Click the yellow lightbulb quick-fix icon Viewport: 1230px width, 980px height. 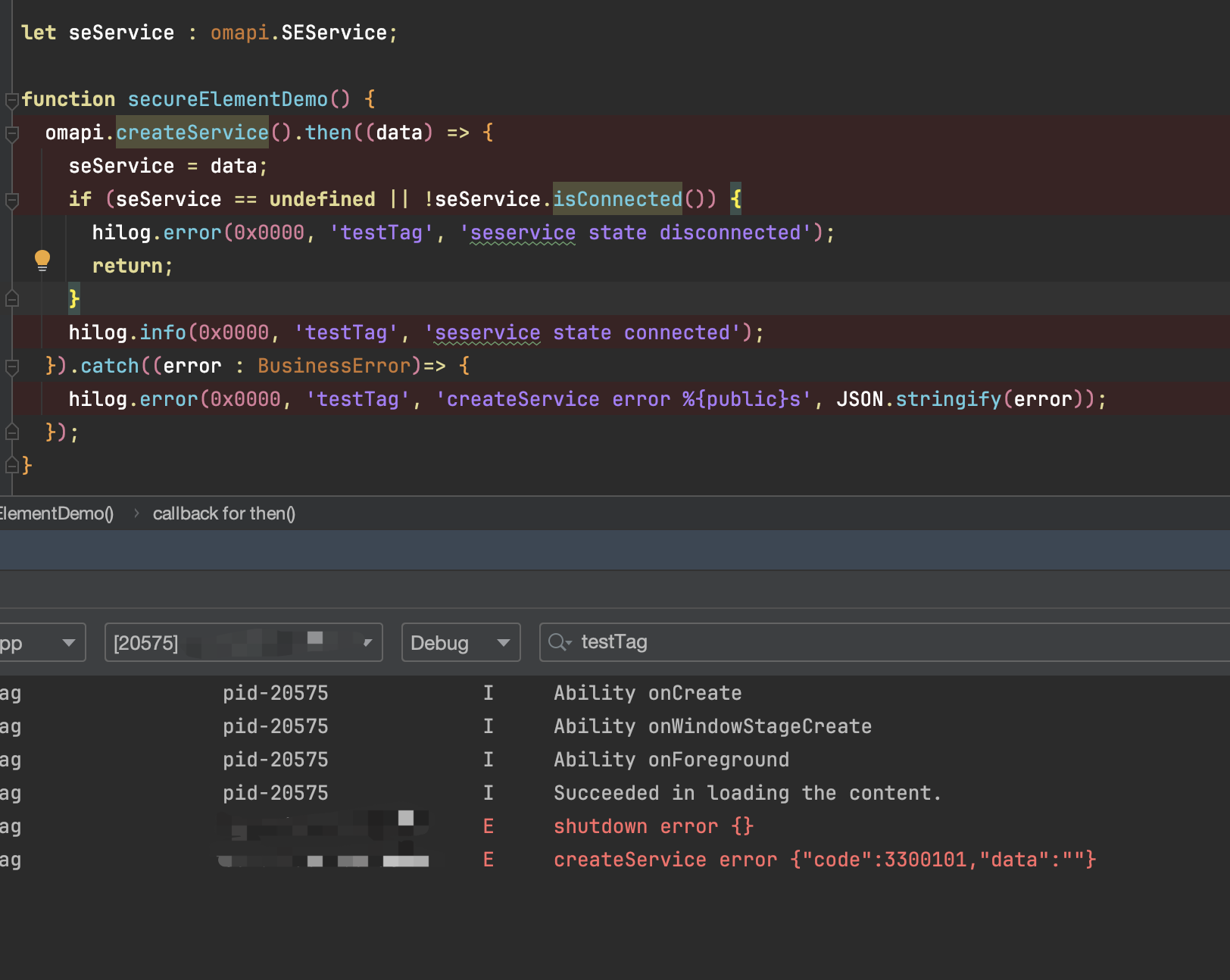42,261
